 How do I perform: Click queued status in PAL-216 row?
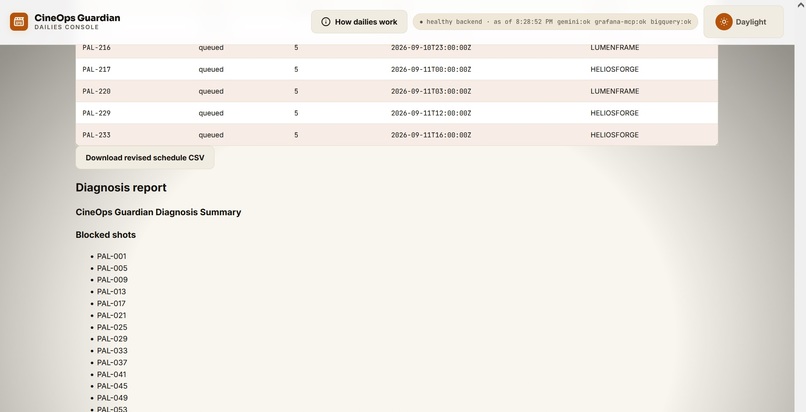click(x=211, y=48)
